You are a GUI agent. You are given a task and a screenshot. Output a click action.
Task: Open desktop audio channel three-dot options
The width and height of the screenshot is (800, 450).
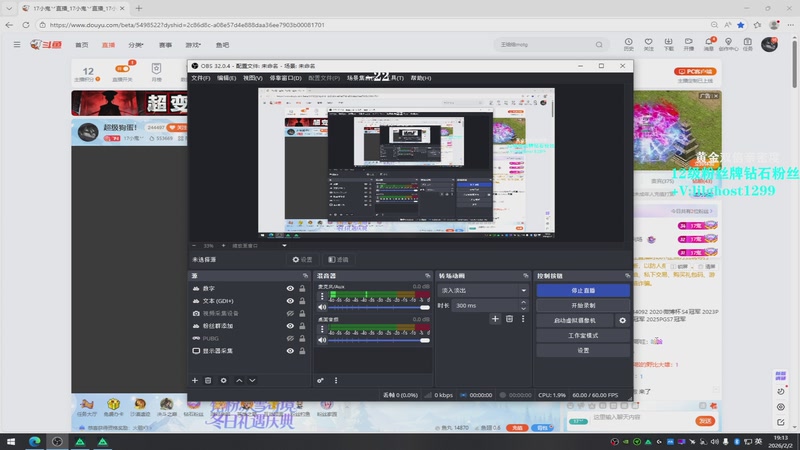(322, 329)
